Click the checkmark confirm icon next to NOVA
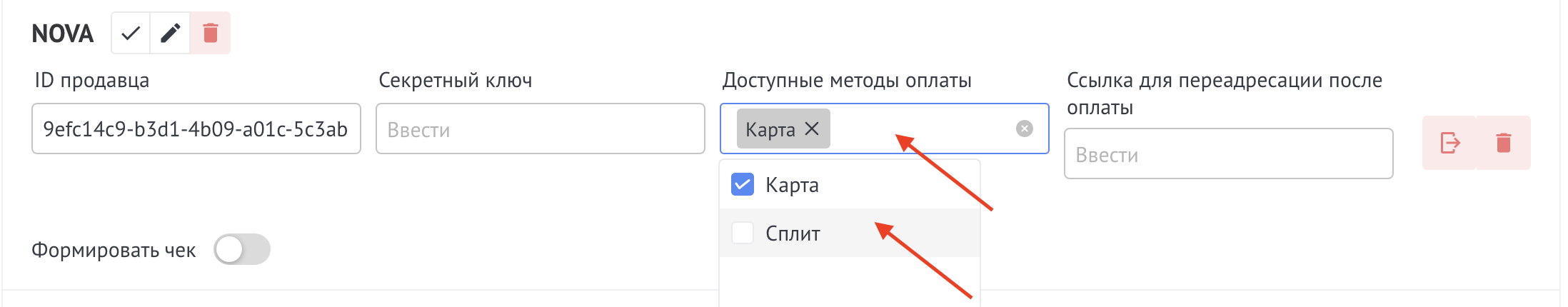Image resolution: width=1568 pixels, height=307 pixels. [131, 33]
